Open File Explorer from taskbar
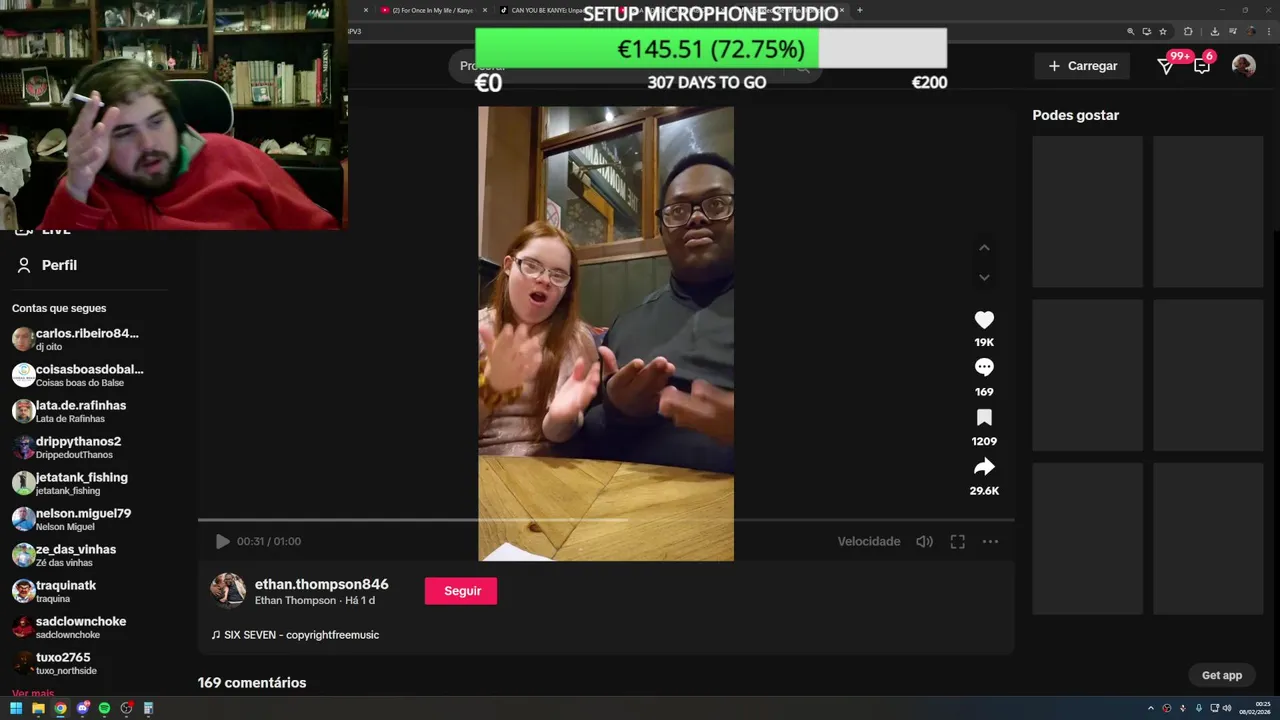 pos(38,708)
